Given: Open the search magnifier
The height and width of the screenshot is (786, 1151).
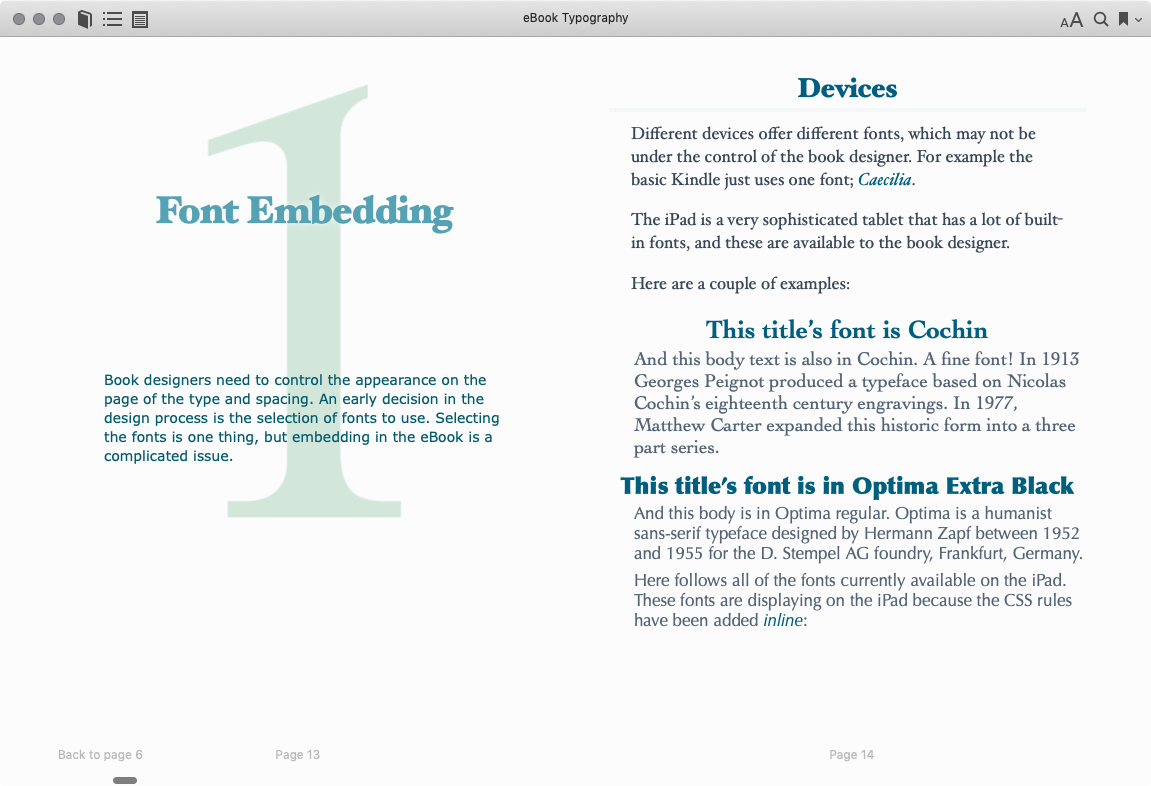Looking at the screenshot, I should 1100,19.
